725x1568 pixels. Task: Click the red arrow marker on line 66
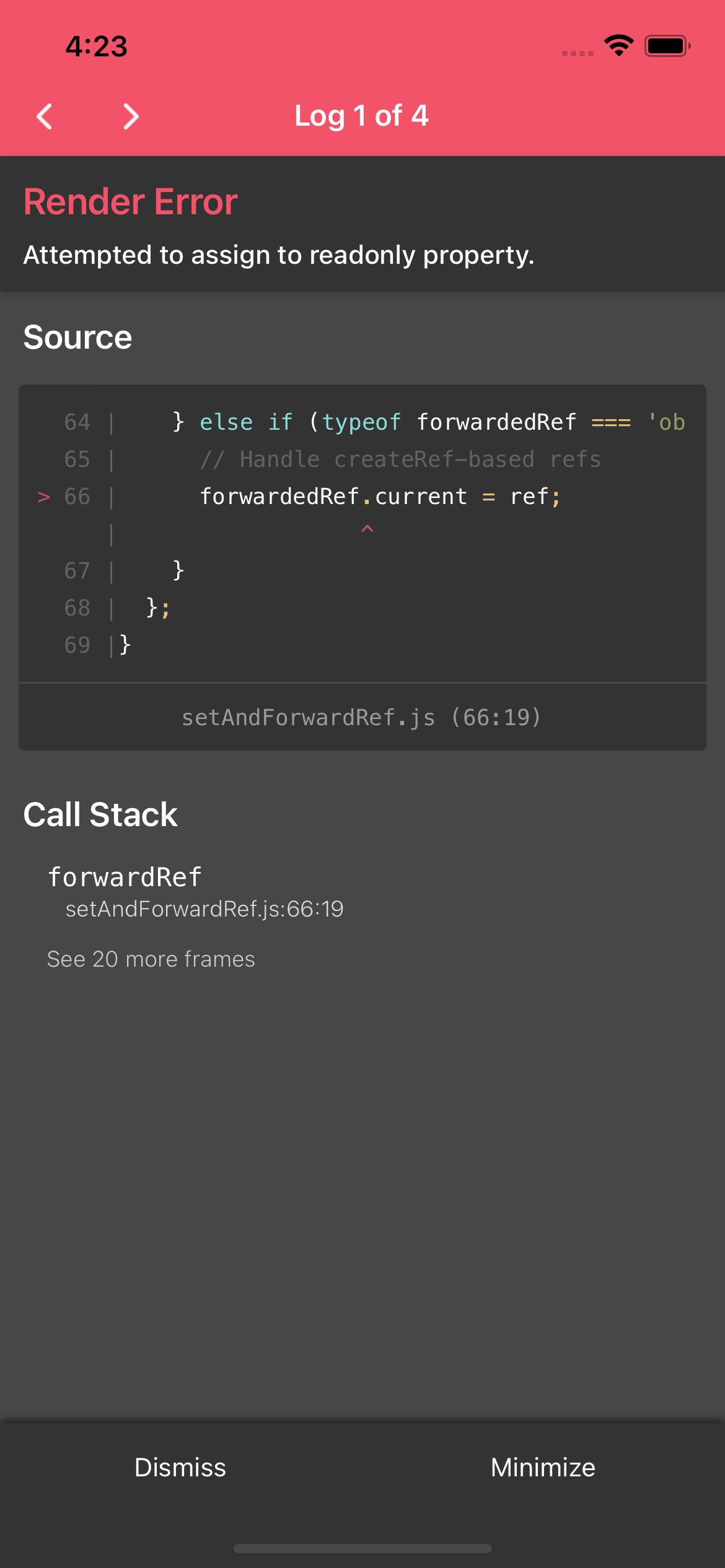click(43, 496)
